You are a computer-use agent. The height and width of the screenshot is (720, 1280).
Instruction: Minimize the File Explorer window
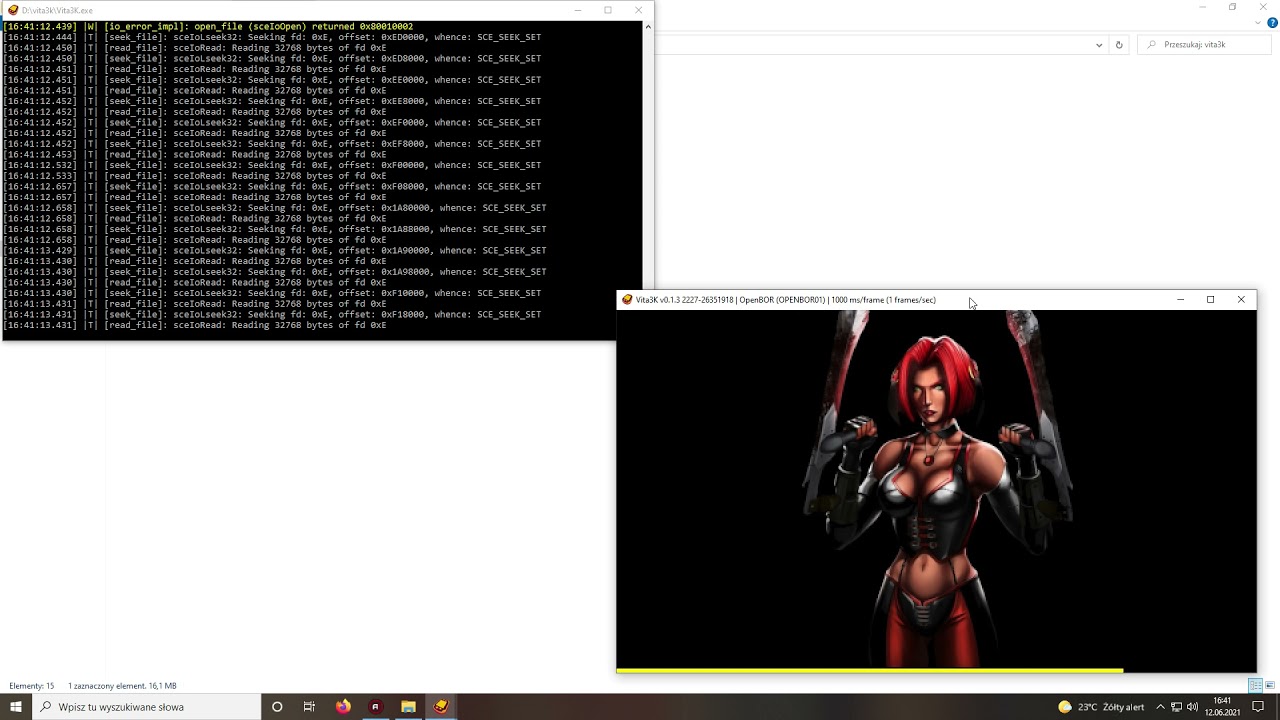[x=1203, y=7]
